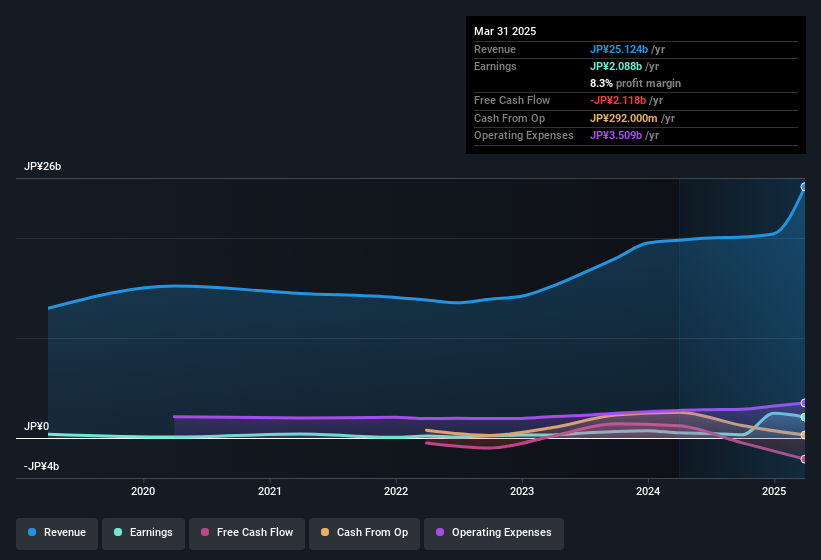The width and height of the screenshot is (821, 560).
Task: Select the Free Cash Flow endpoint marker
Action: 804,459
